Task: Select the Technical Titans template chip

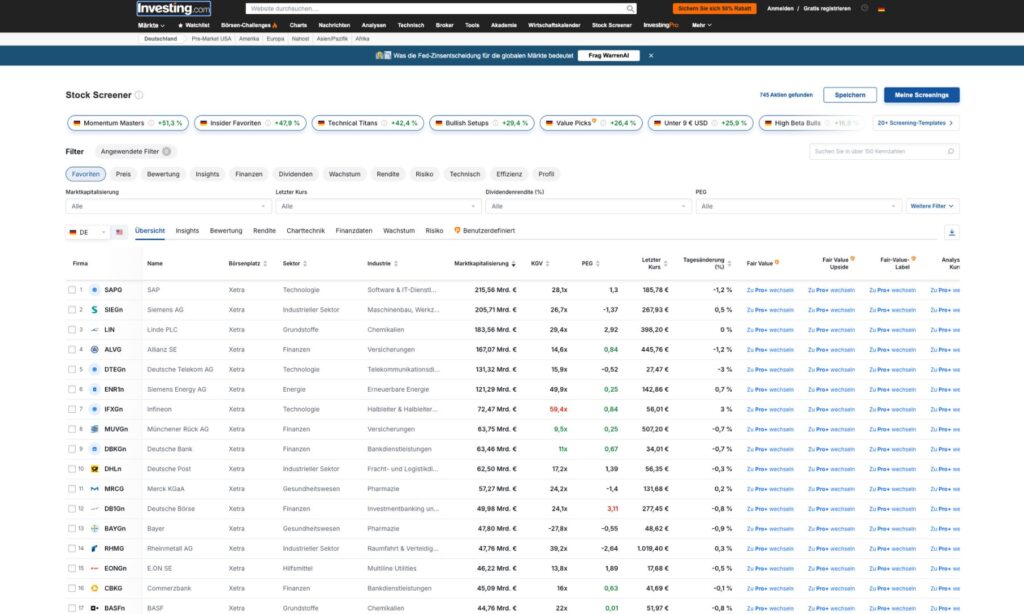Action: pos(368,123)
